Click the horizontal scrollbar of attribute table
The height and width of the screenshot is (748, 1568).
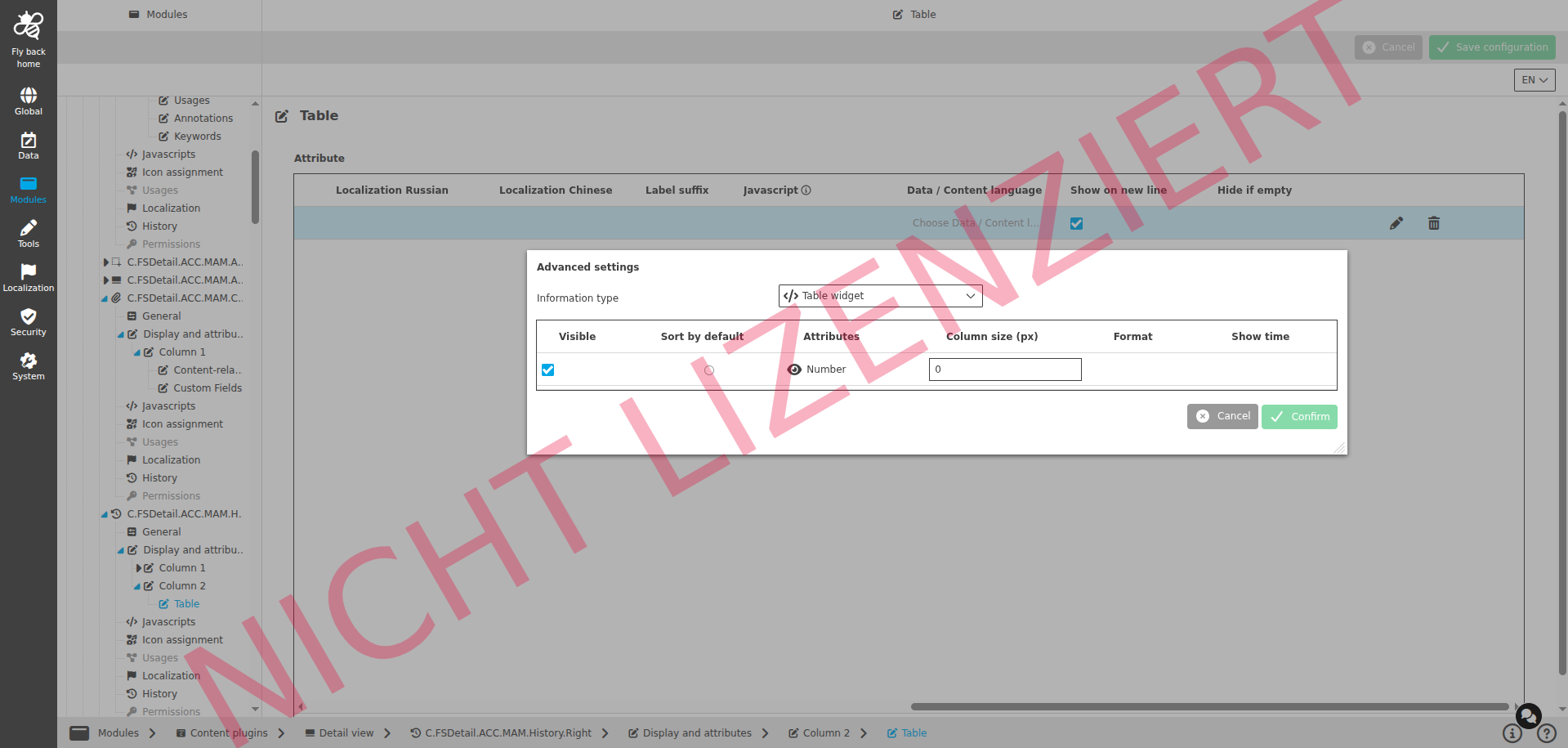pyautogui.click(x=1209, y=707)
